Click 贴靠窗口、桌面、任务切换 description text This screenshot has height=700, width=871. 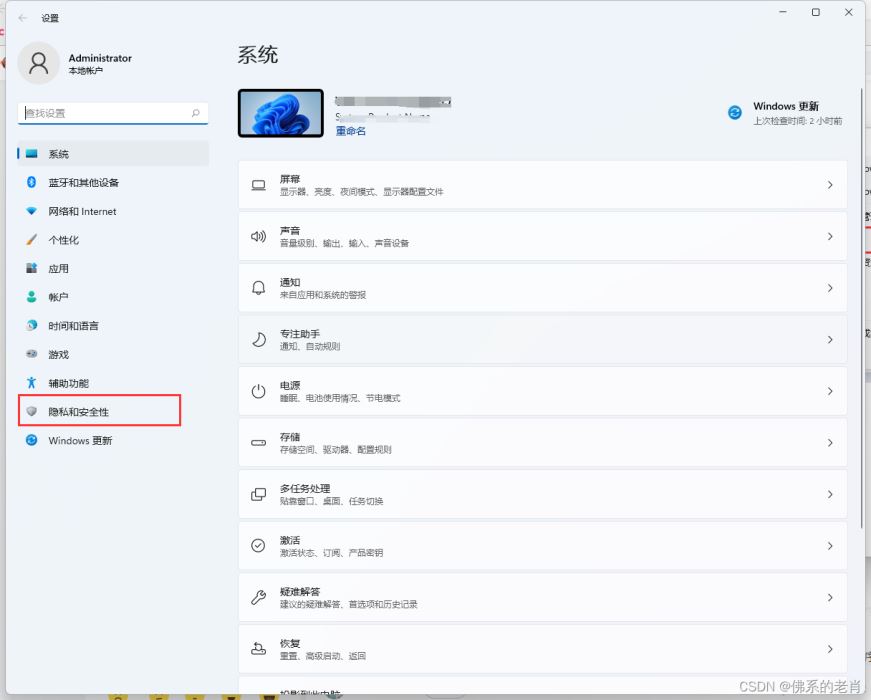pyautogui.click(x=332, y=501)
